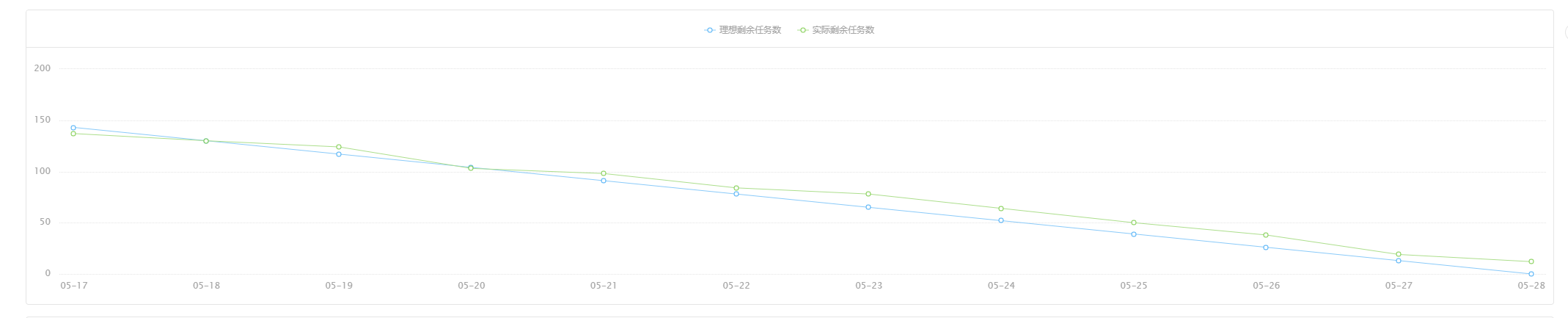Click the blue ideal point on 05-27
Screen dimensions: 1568x318
1399,261
